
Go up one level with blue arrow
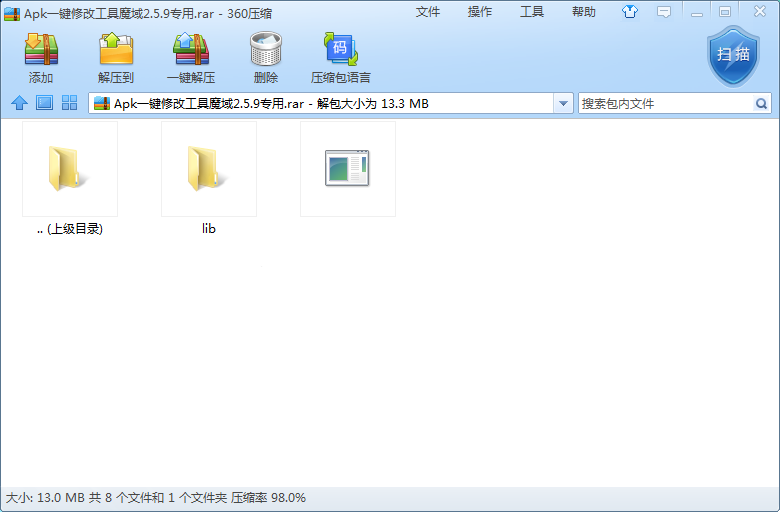click(19, 103)
